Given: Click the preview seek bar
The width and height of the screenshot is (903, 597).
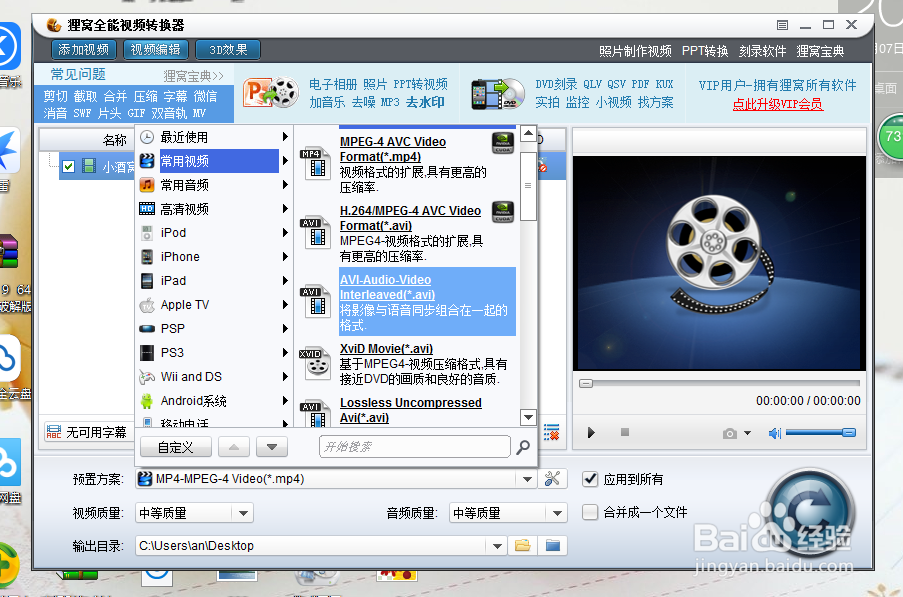Looking at the screenshot, I should click(720, 383).
